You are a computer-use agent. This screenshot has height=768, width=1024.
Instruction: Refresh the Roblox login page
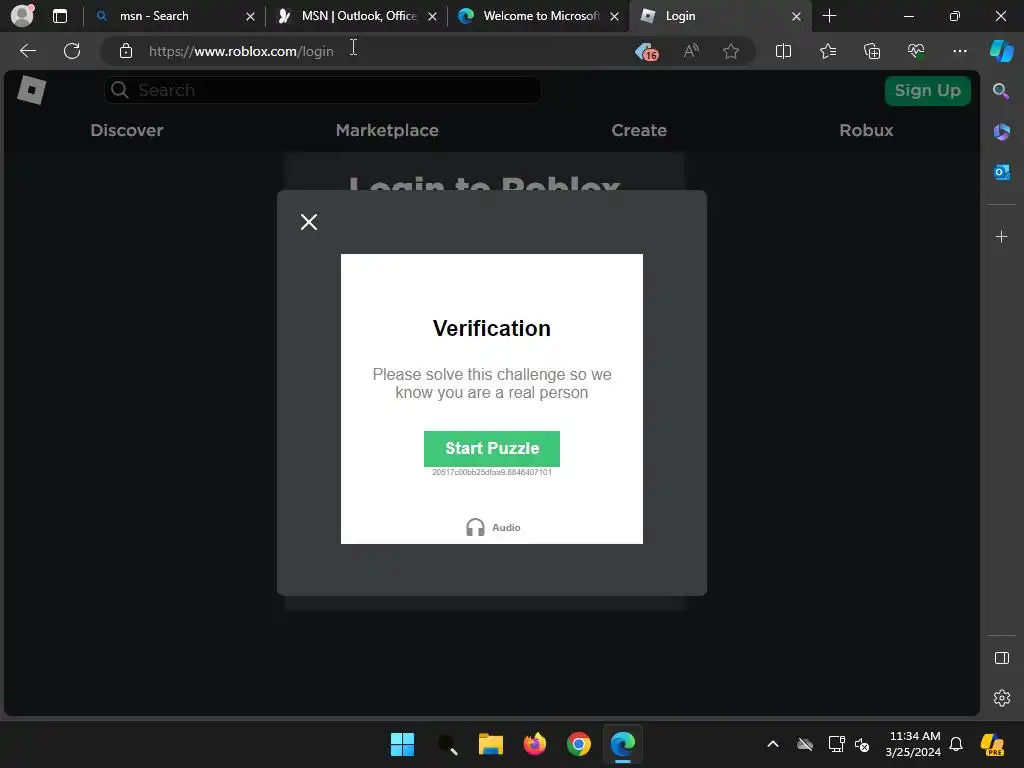coord(72,51)
